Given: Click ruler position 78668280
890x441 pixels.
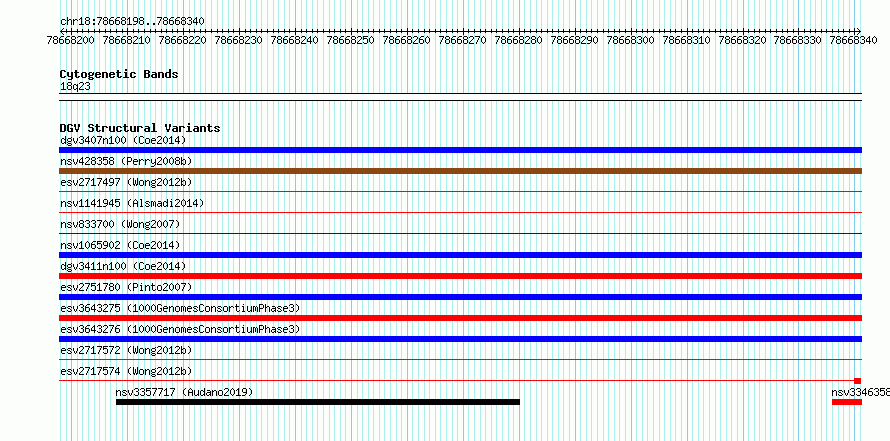Looking at the screenshot, I should [x=519, y=40].
